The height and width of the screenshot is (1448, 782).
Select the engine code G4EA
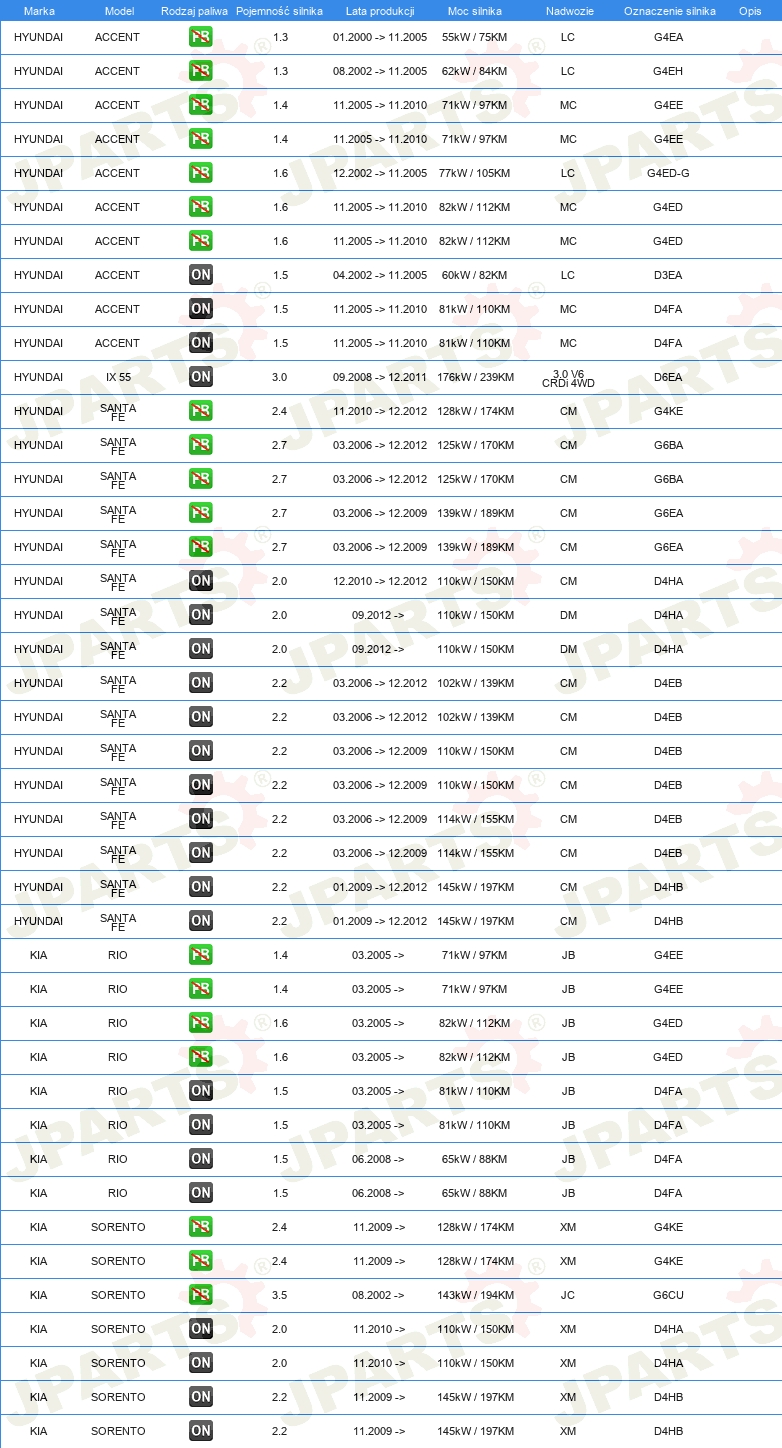pos(668,37)
